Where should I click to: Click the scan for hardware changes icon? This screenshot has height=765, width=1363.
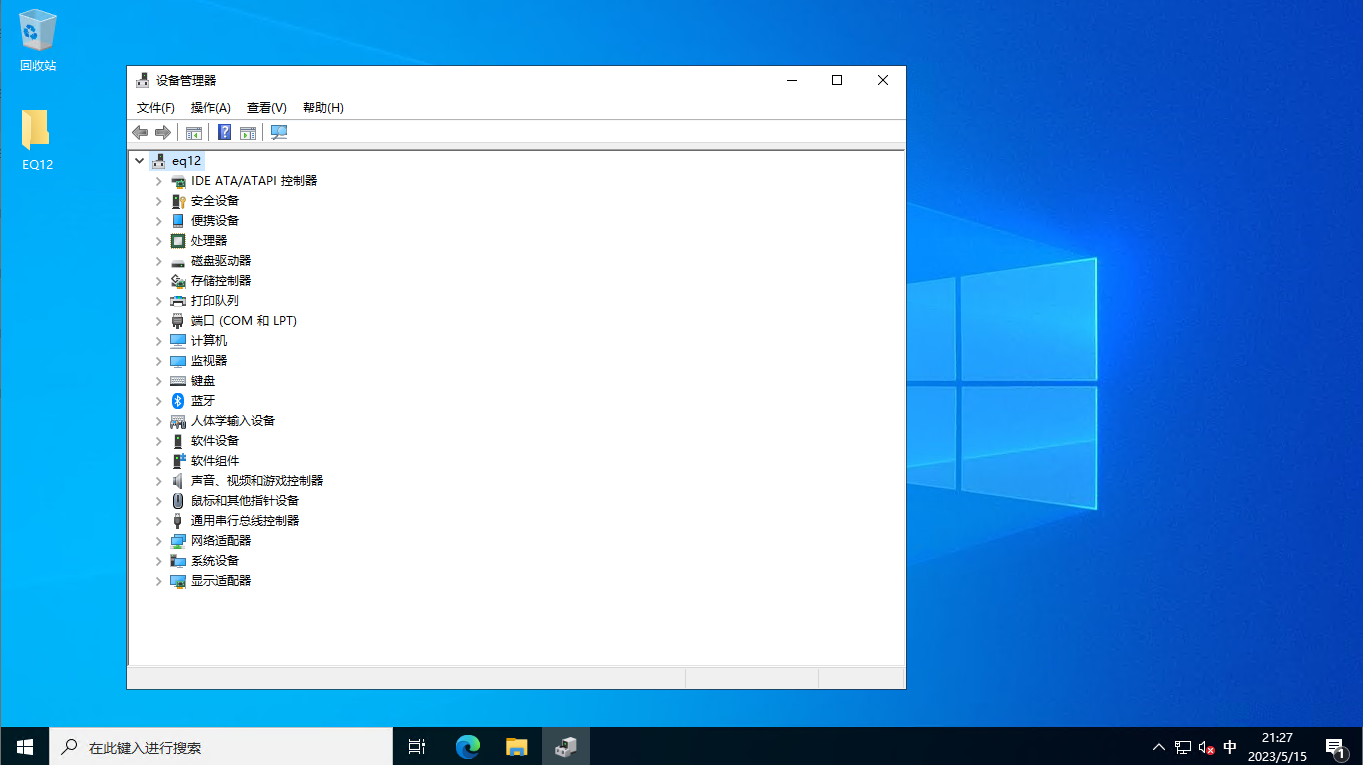[279, 132]
